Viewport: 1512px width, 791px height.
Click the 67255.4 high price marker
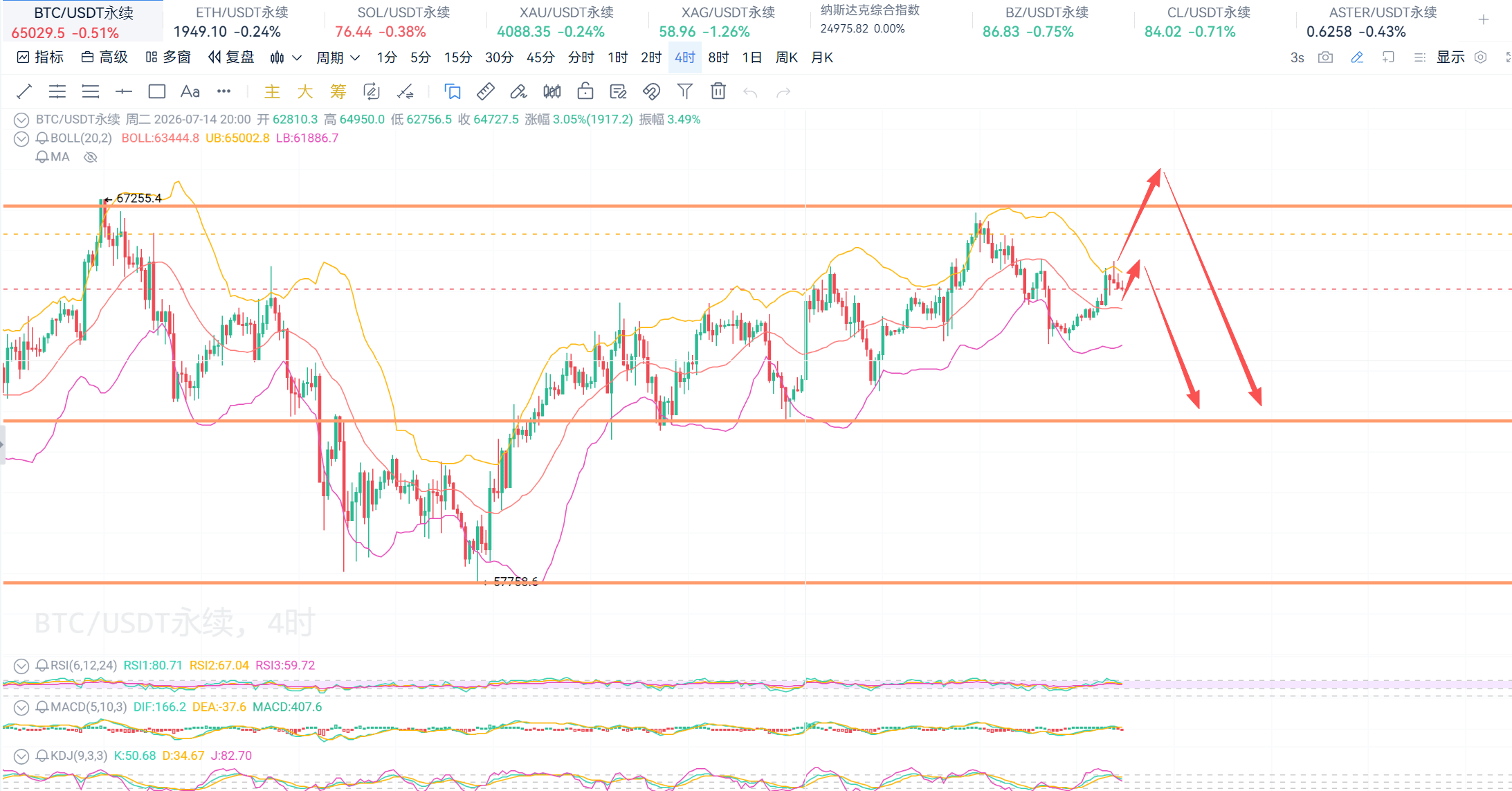(x=139, y=199)
